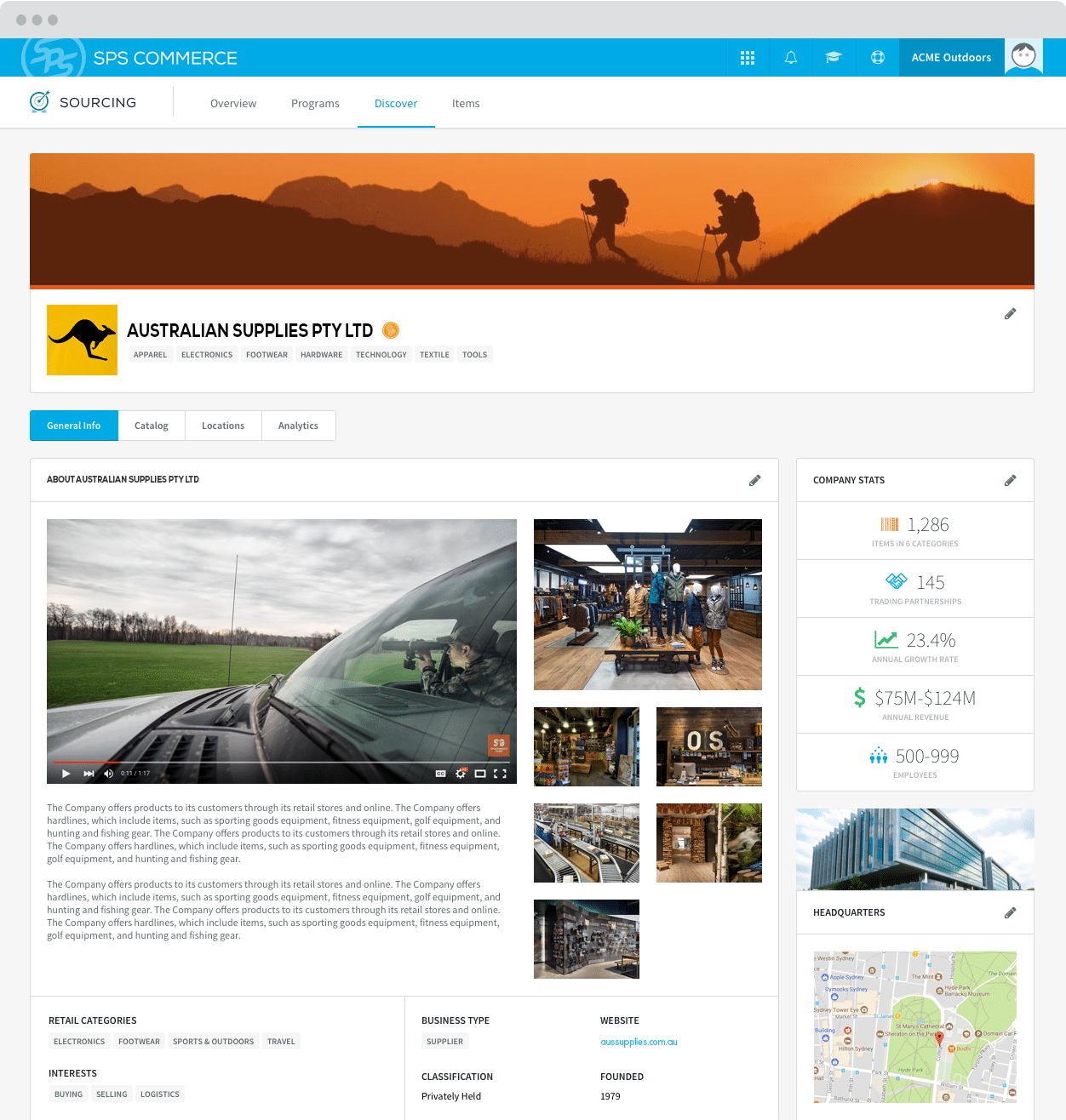
Task: Open aussupplies.com.au website link
Action: pyautogui.click(x=639, y=1042)
